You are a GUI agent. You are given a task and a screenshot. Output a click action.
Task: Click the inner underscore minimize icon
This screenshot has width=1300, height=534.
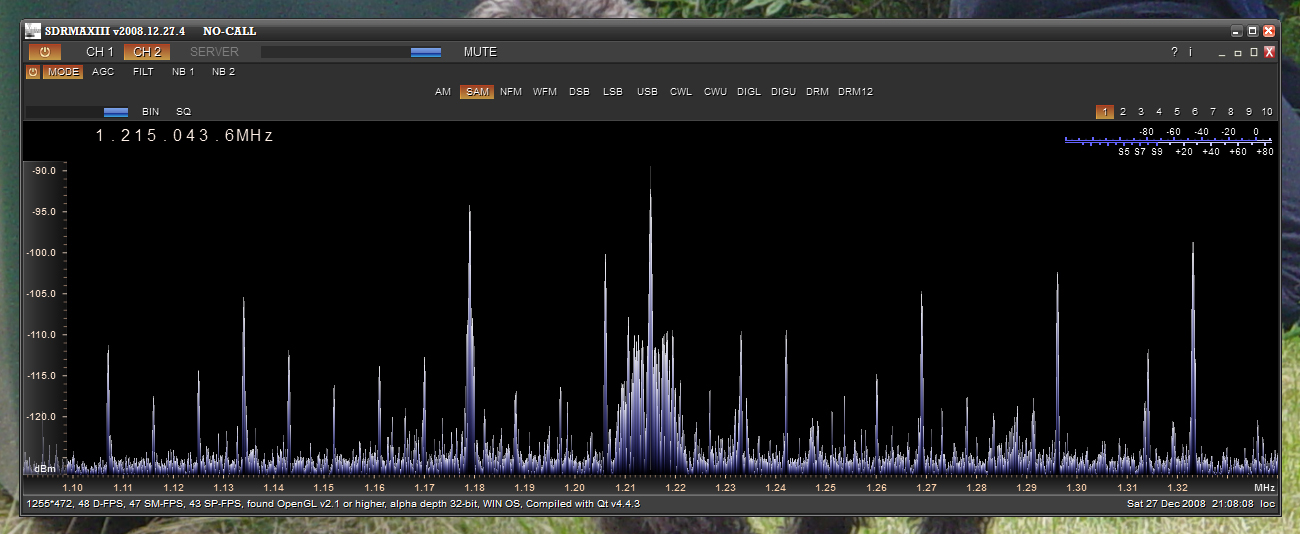(x=1222, y=52)
